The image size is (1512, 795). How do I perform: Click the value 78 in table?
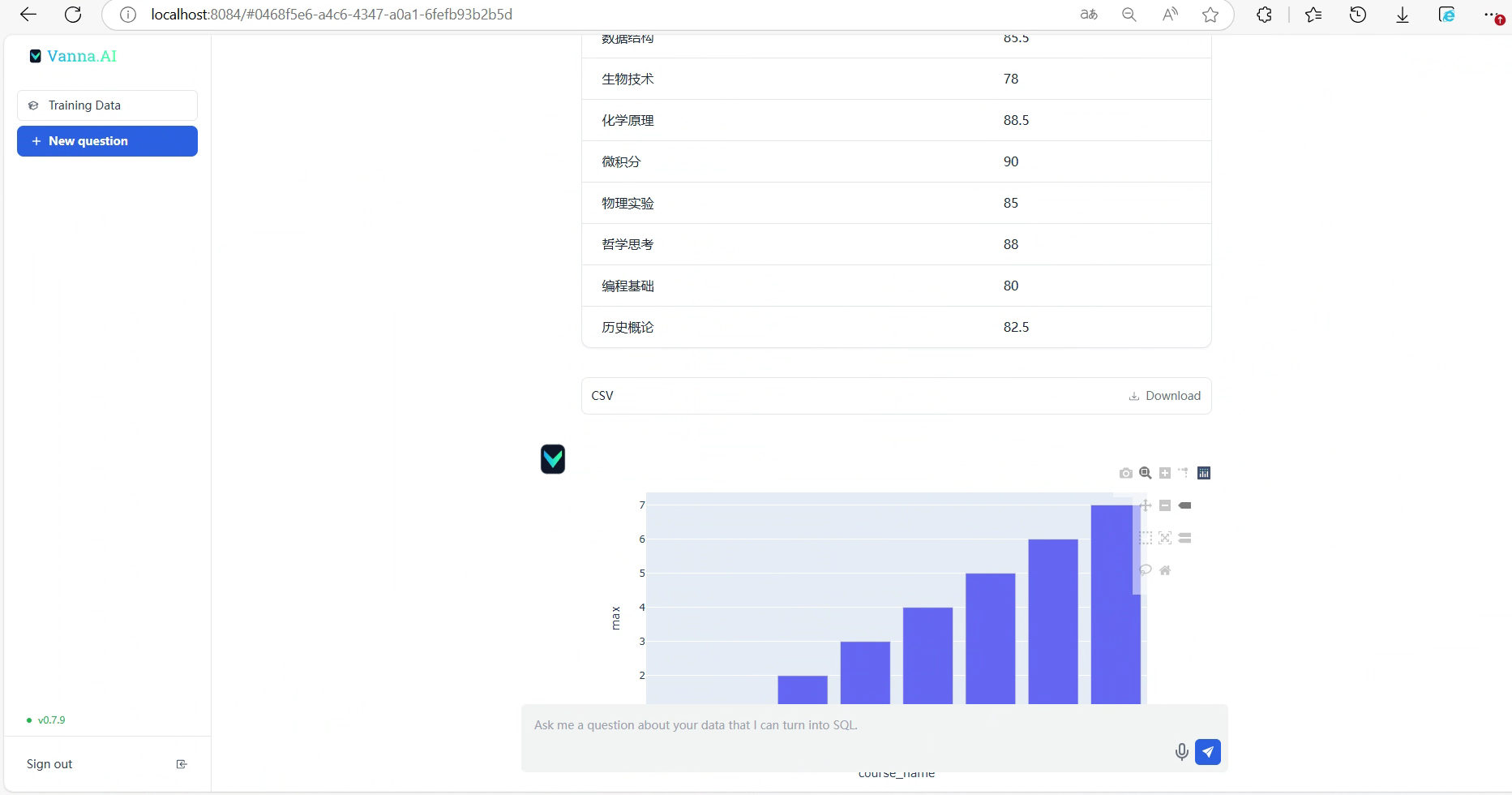[1011, 79]
